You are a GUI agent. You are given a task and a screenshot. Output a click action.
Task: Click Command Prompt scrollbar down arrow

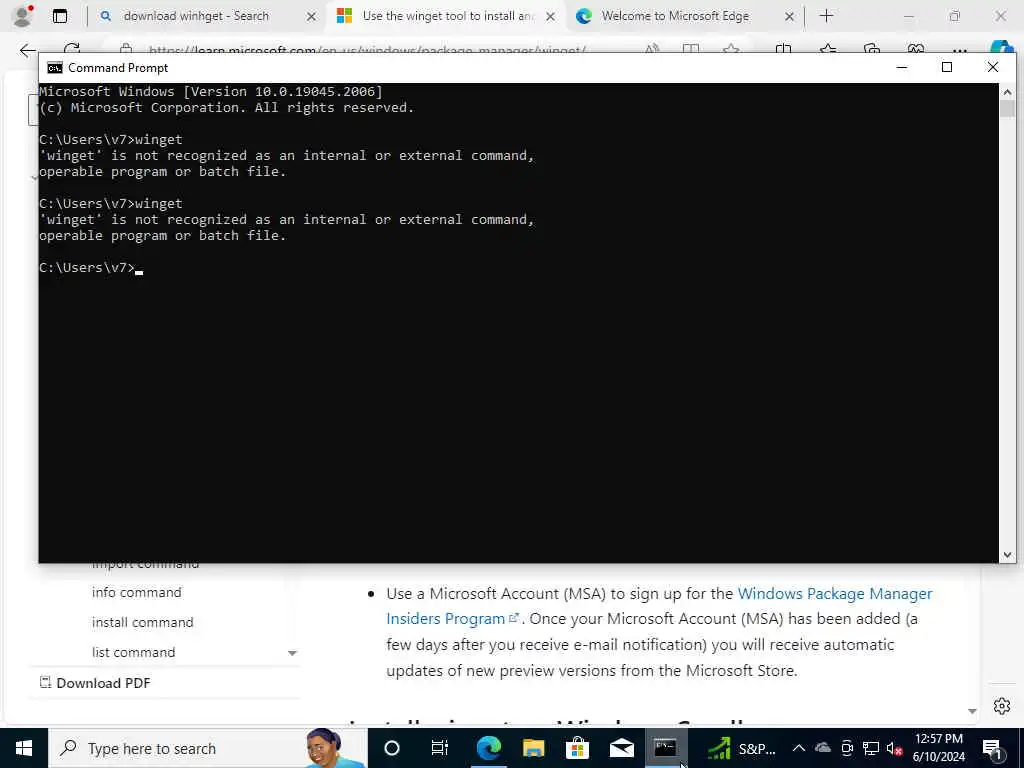point(1007,554)
